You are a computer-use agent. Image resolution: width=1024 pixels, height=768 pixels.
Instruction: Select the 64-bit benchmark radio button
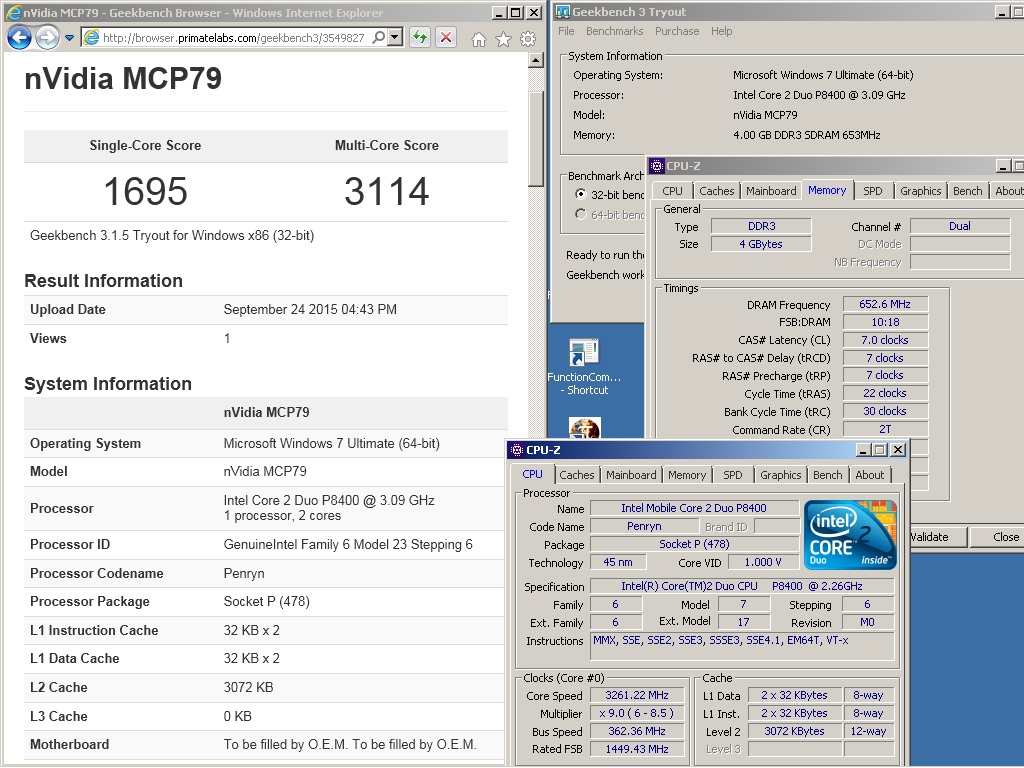coord(581,214)
